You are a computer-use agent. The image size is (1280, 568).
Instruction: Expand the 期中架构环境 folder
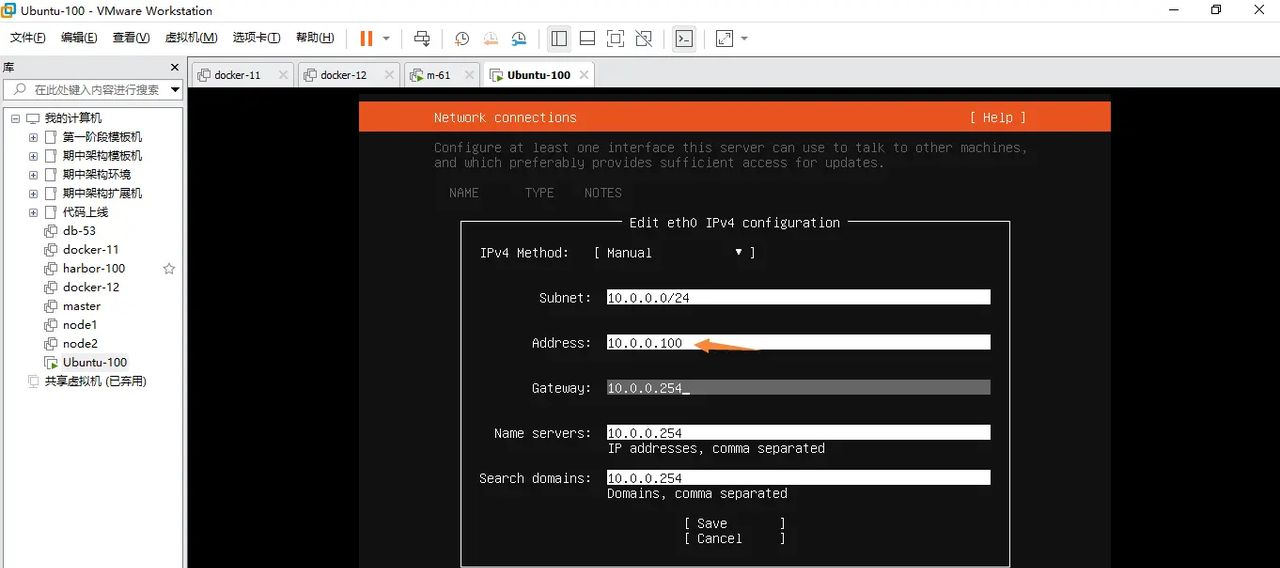click(33, 174)
